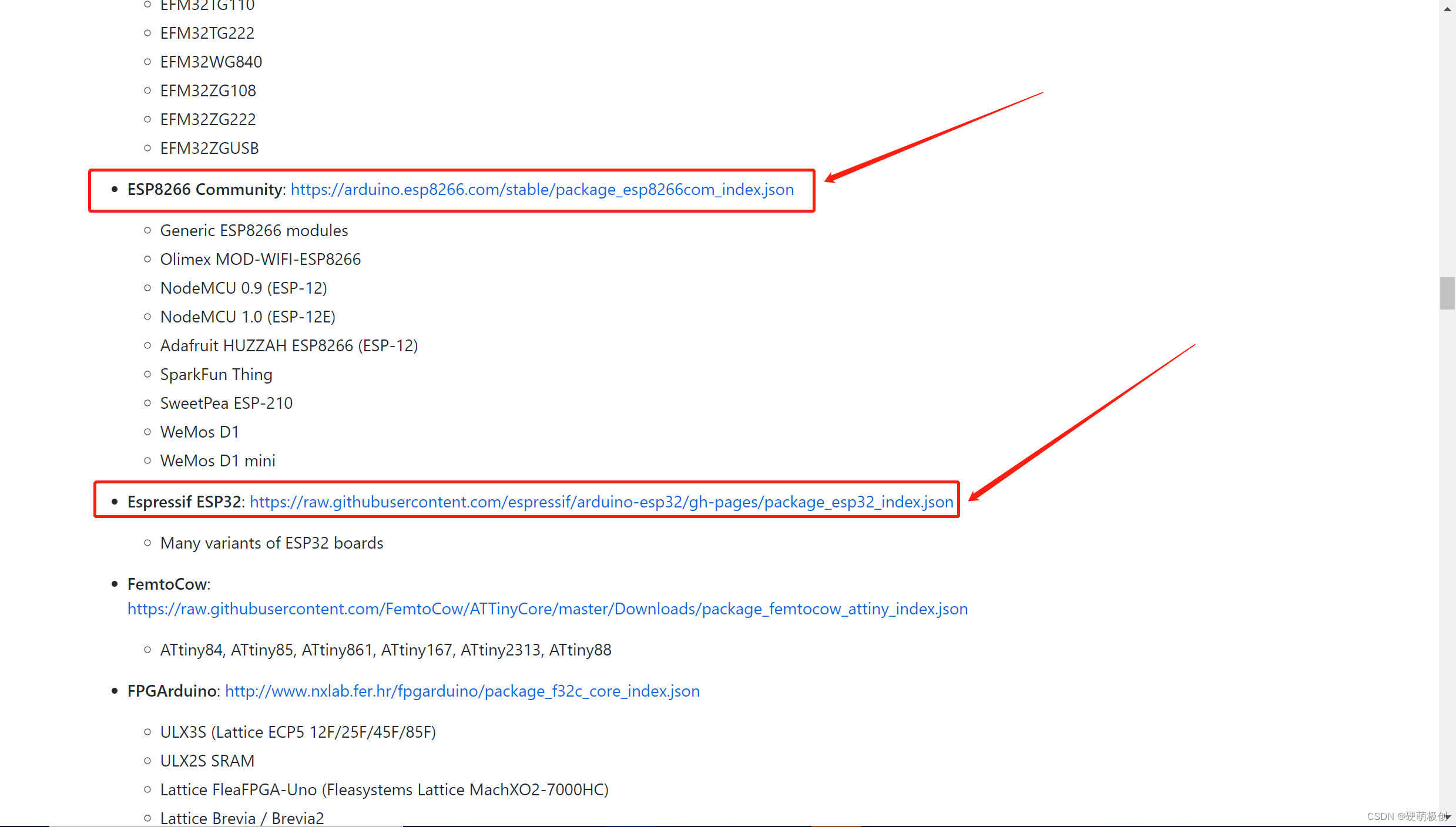Click the FPGArduino bold heading
Viewport: 1456px width, 827px height.
click(172, 691)
